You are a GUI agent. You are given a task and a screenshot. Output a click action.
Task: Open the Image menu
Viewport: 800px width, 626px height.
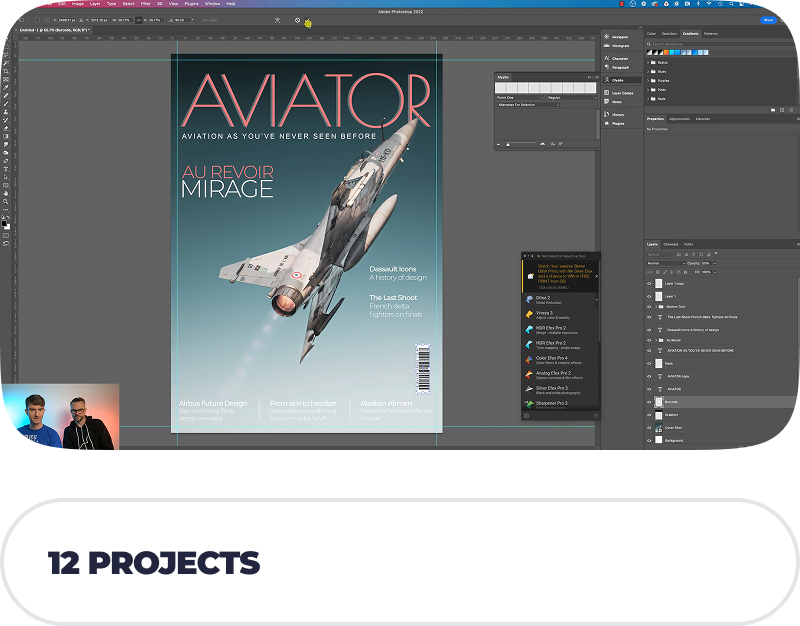[78, 4]
